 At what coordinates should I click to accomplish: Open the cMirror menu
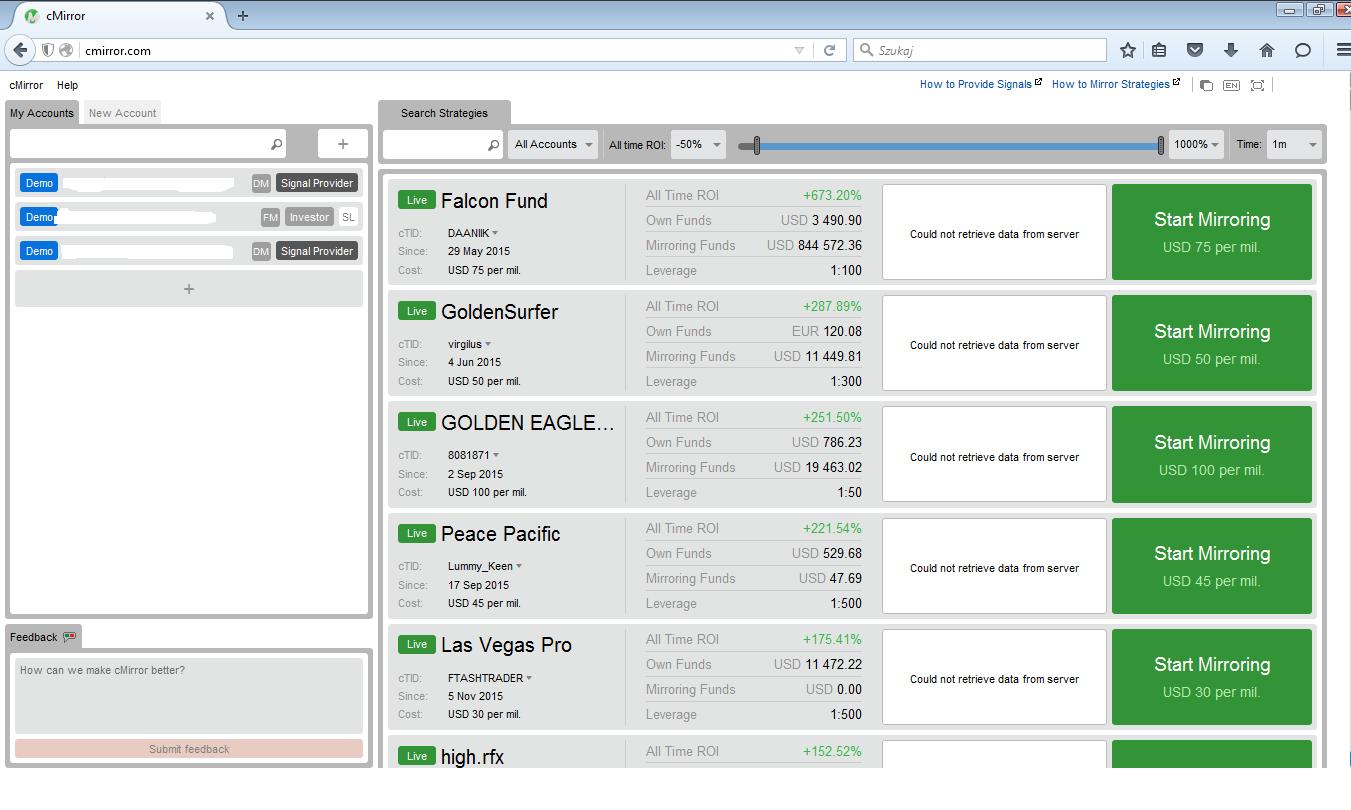[x=26, y=85]
